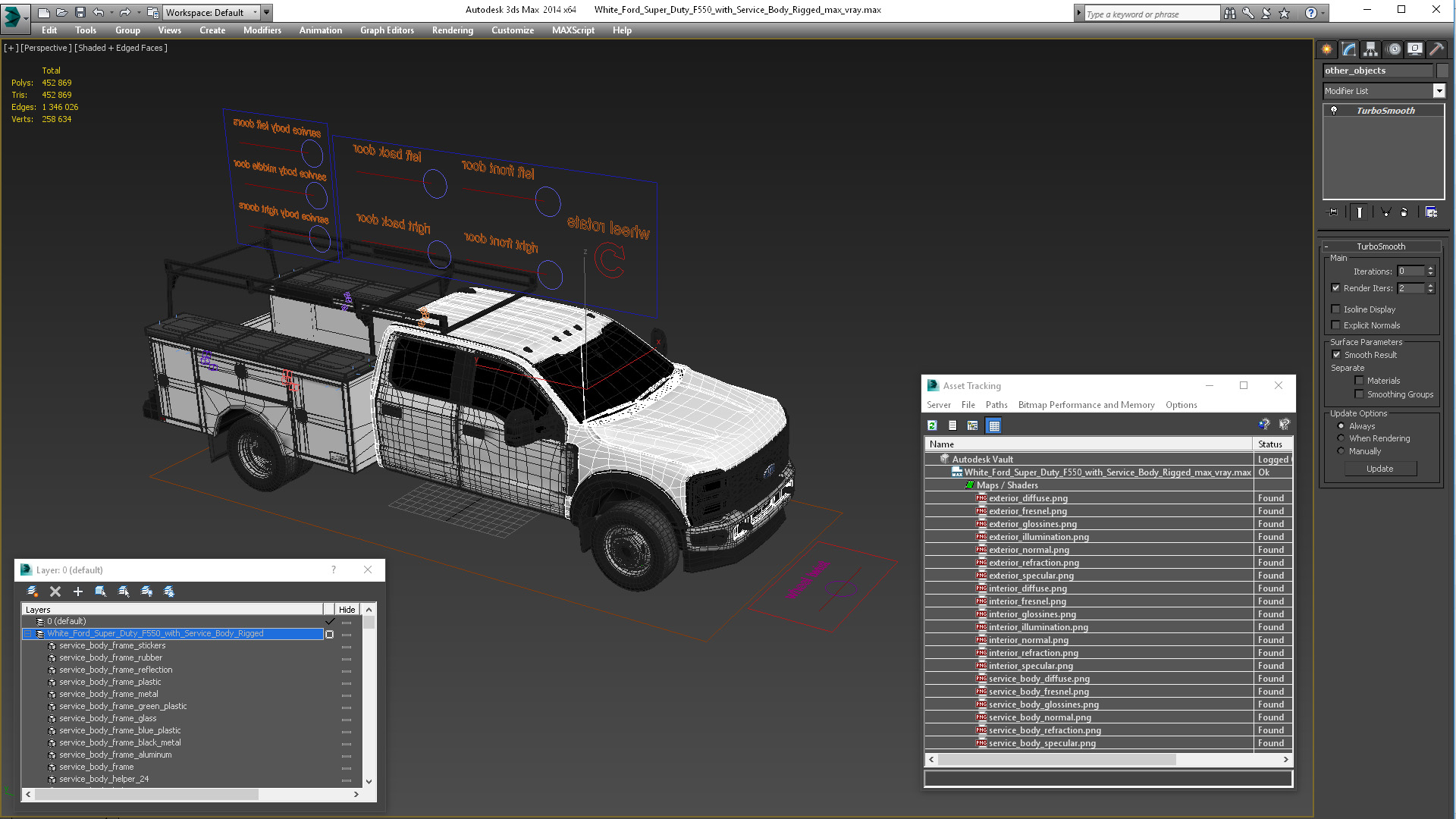Open Bitmap Performance and Memory menu
This screenshot has height=819, width=1456.
(1086, 405)
